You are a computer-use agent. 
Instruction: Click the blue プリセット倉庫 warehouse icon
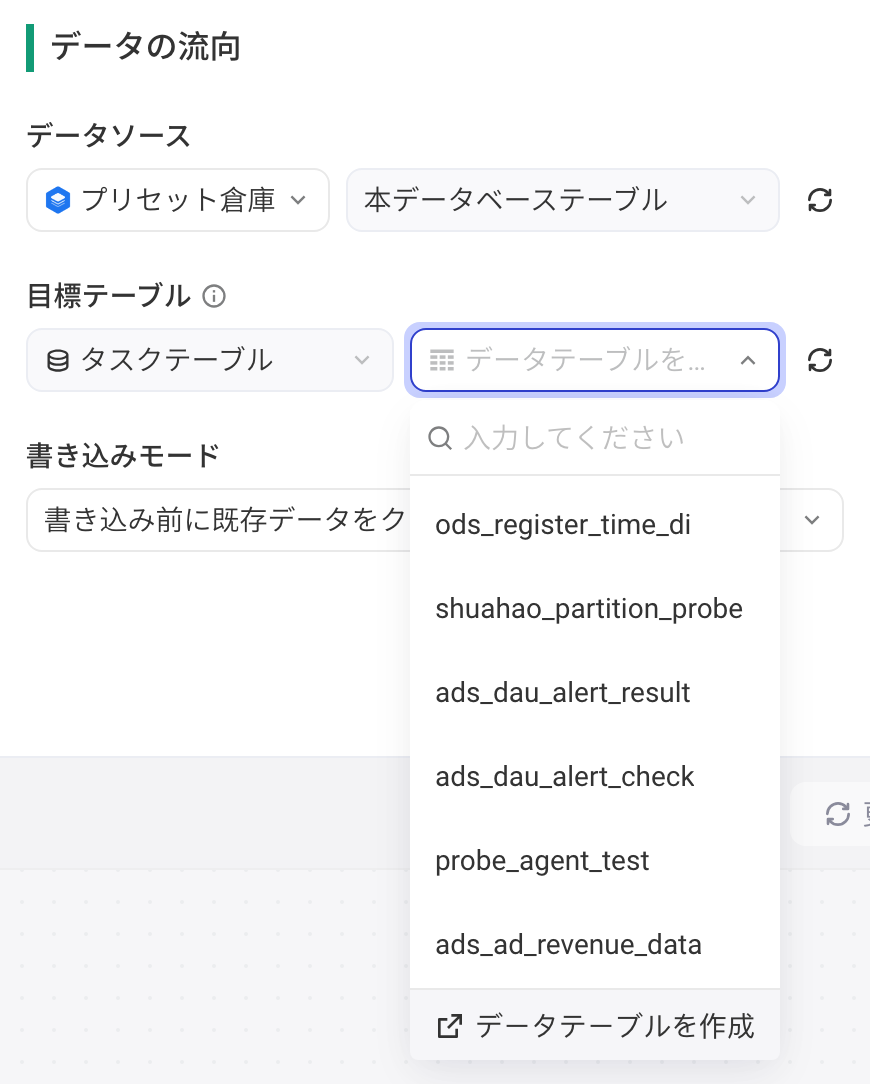coord(58,200)
